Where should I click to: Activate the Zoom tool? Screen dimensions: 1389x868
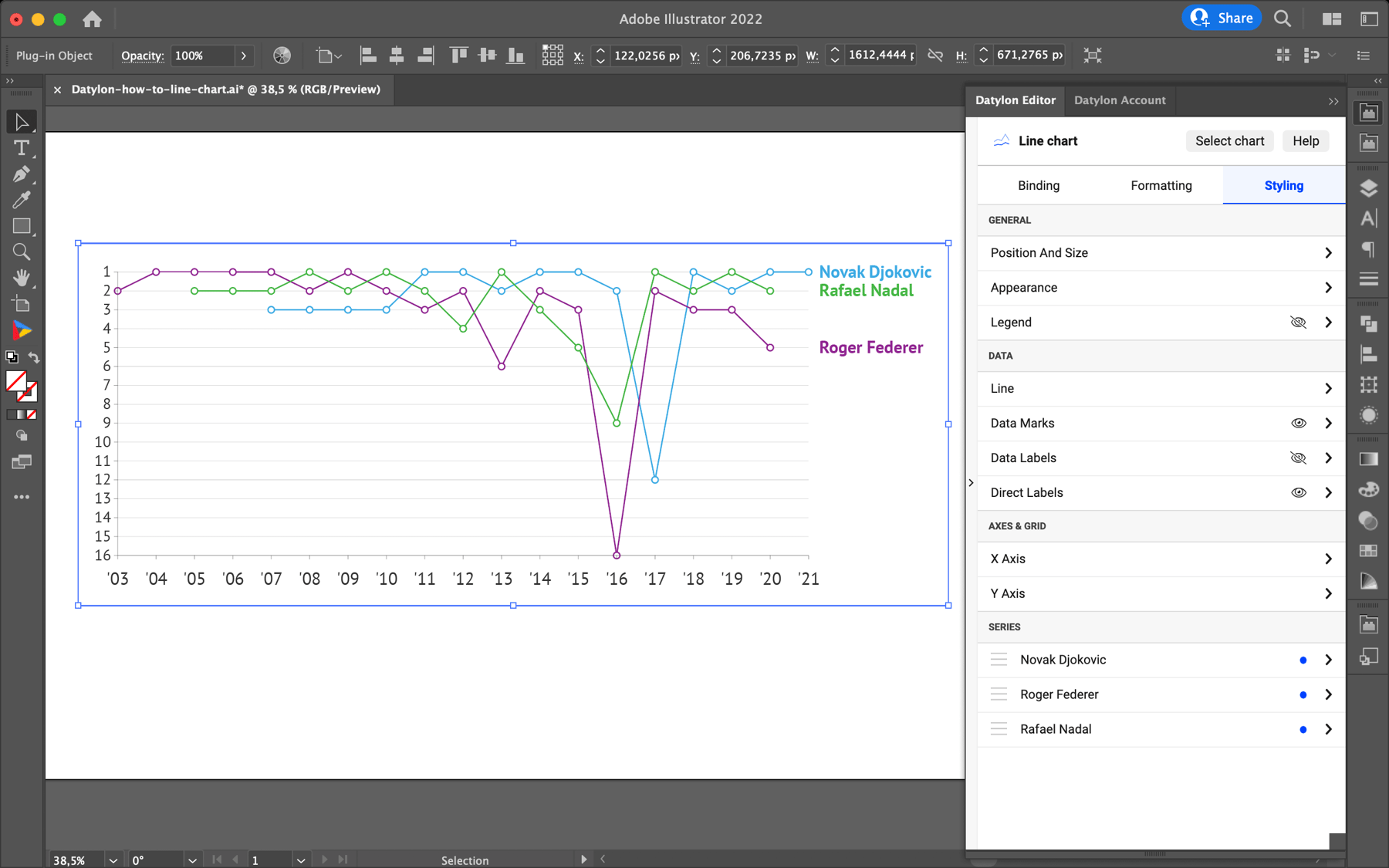tap(22, 252)
